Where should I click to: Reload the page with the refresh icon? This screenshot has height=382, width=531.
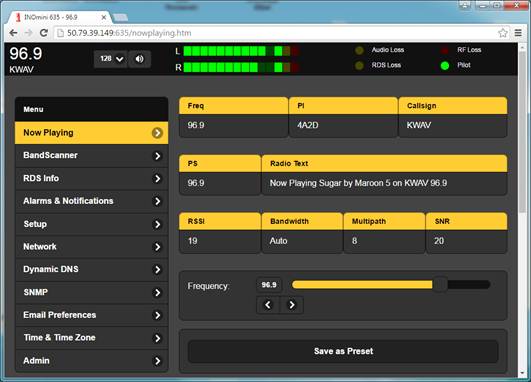coord(44,33)
